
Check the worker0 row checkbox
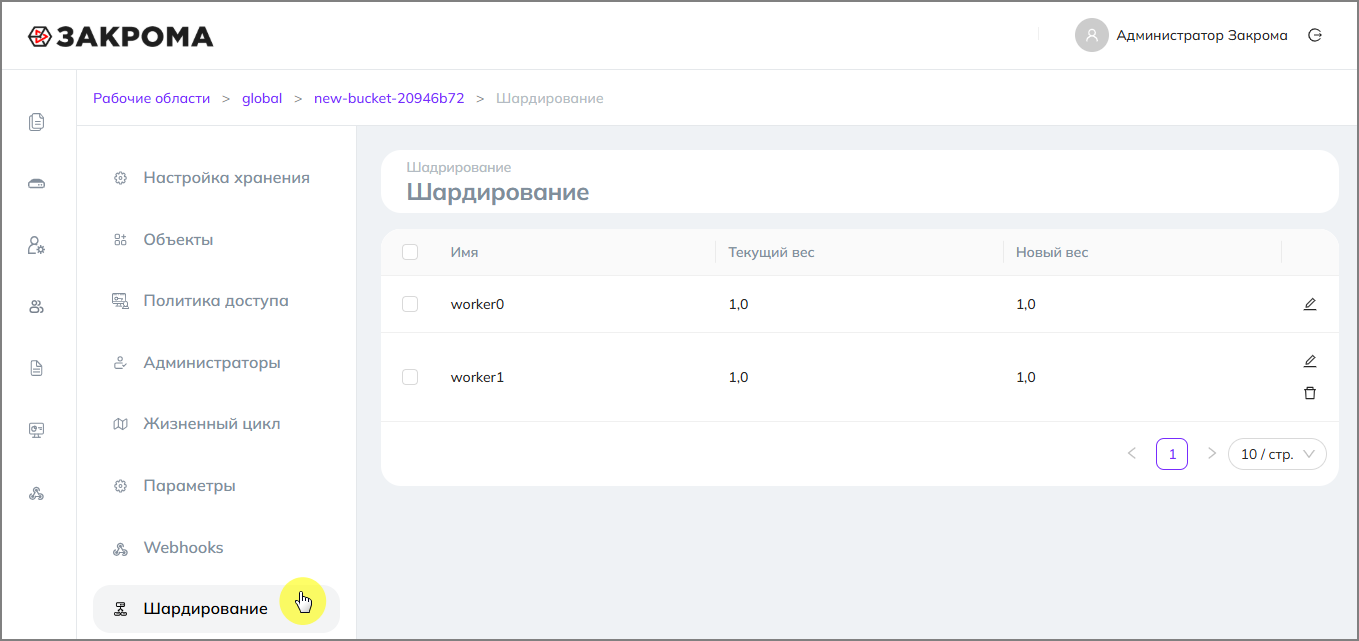410,304
